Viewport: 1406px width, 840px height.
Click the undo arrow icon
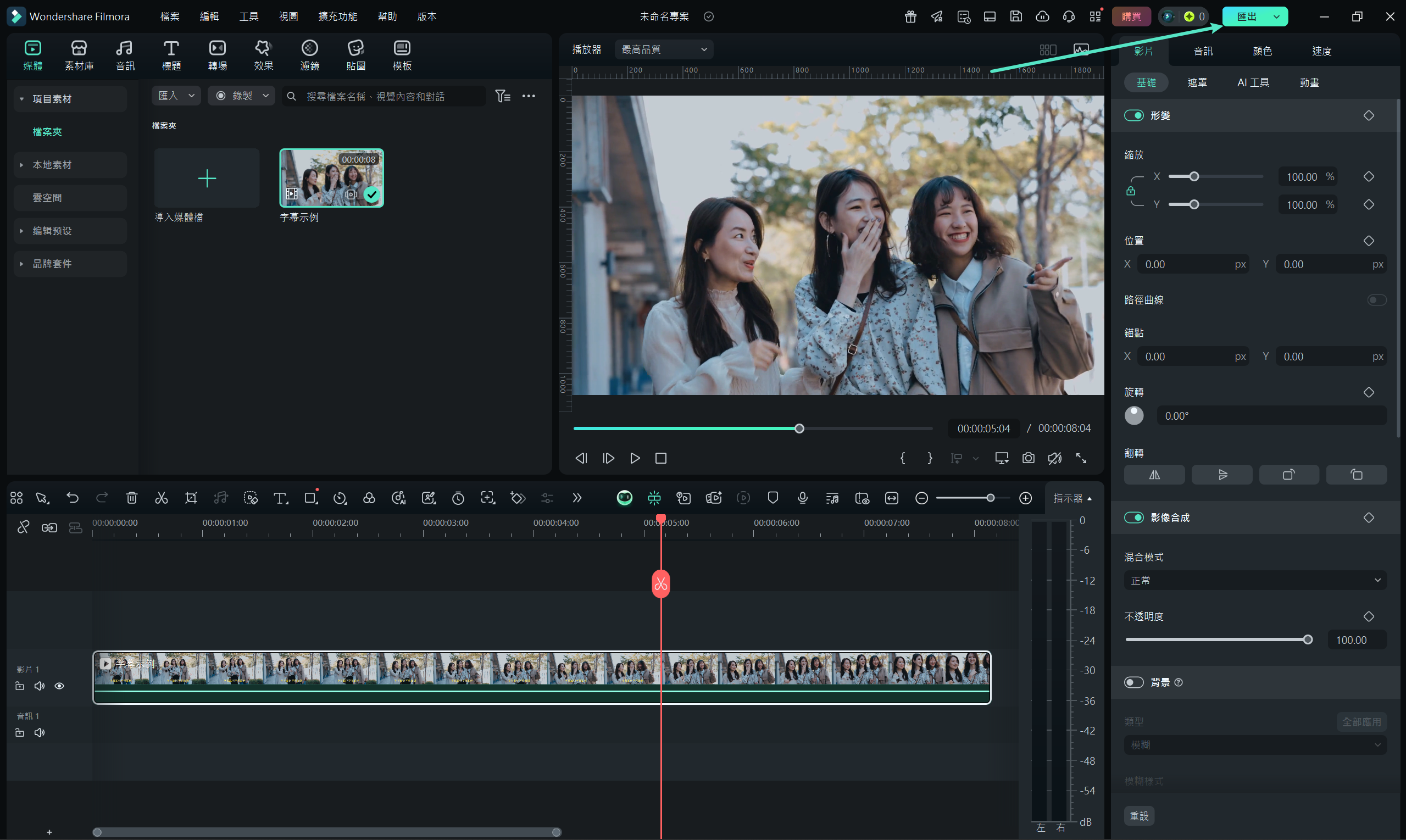click(x=73, y=498)
